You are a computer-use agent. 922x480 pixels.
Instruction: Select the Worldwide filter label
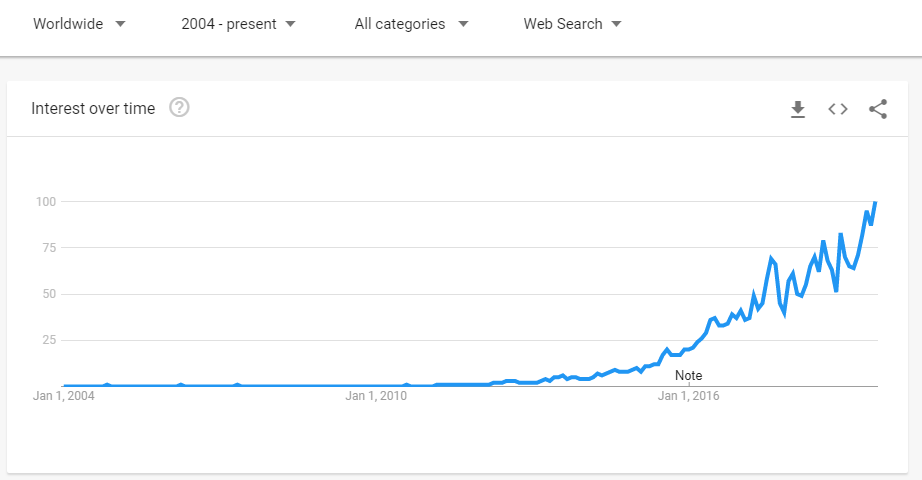[68, 24]
